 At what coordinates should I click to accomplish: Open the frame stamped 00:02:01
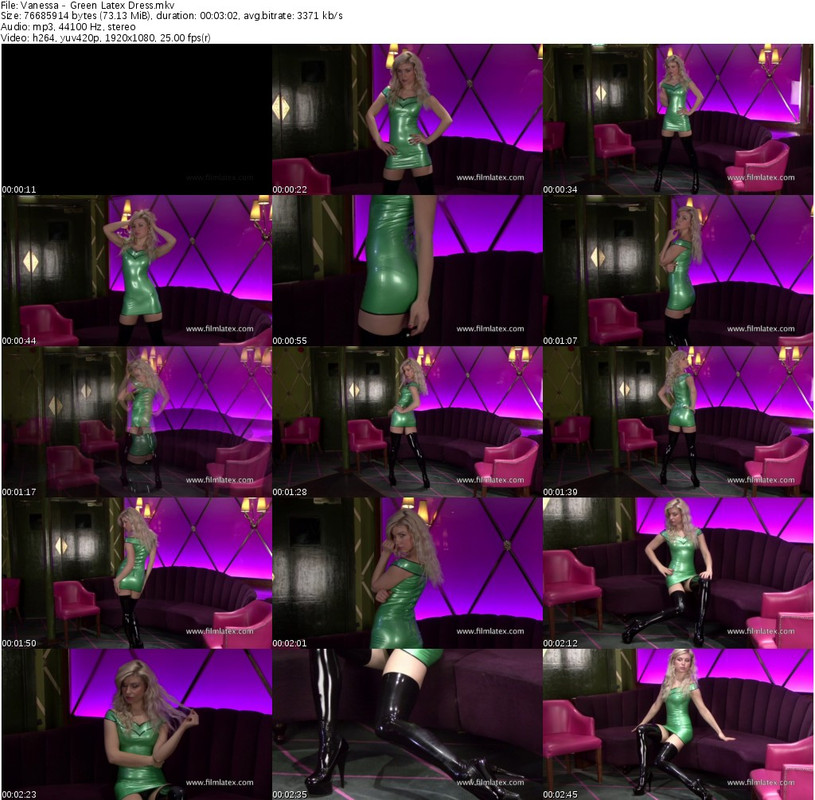407,573
